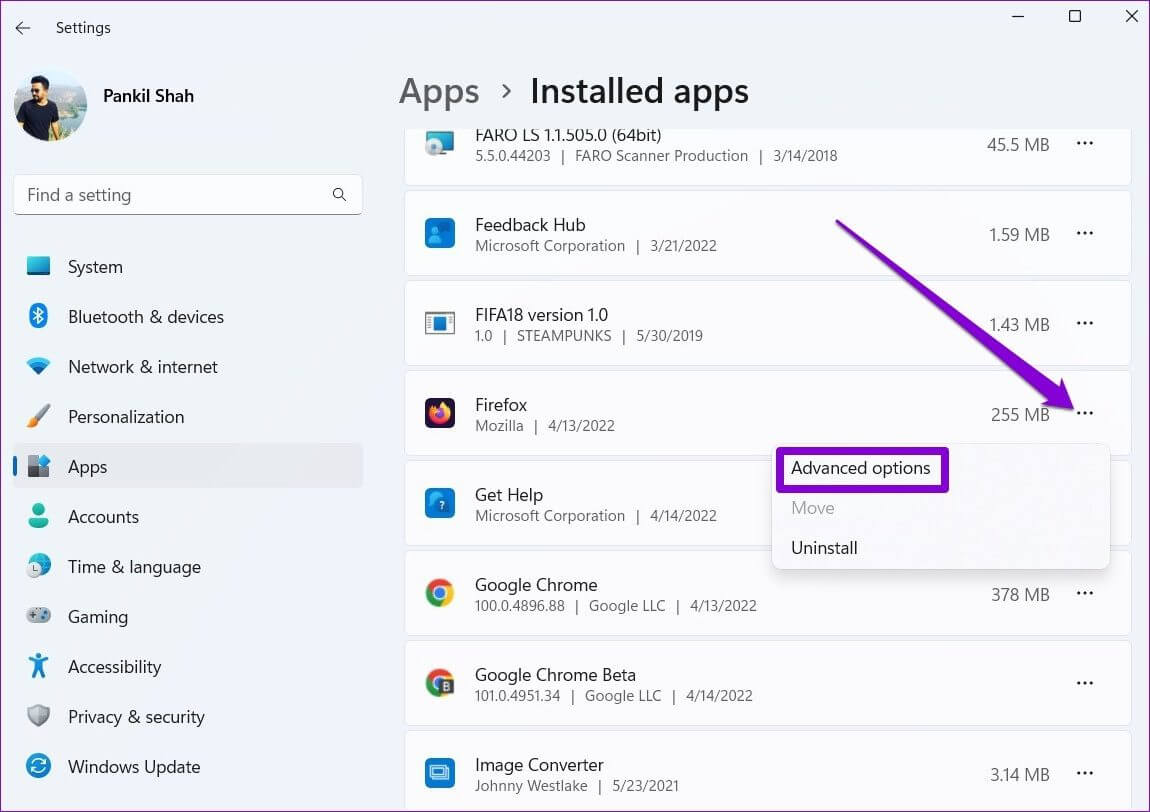Click the Google Chrome Beta name
This screenshot has height=812, width=1150.
pyautogui.click(x=555, y=675)
